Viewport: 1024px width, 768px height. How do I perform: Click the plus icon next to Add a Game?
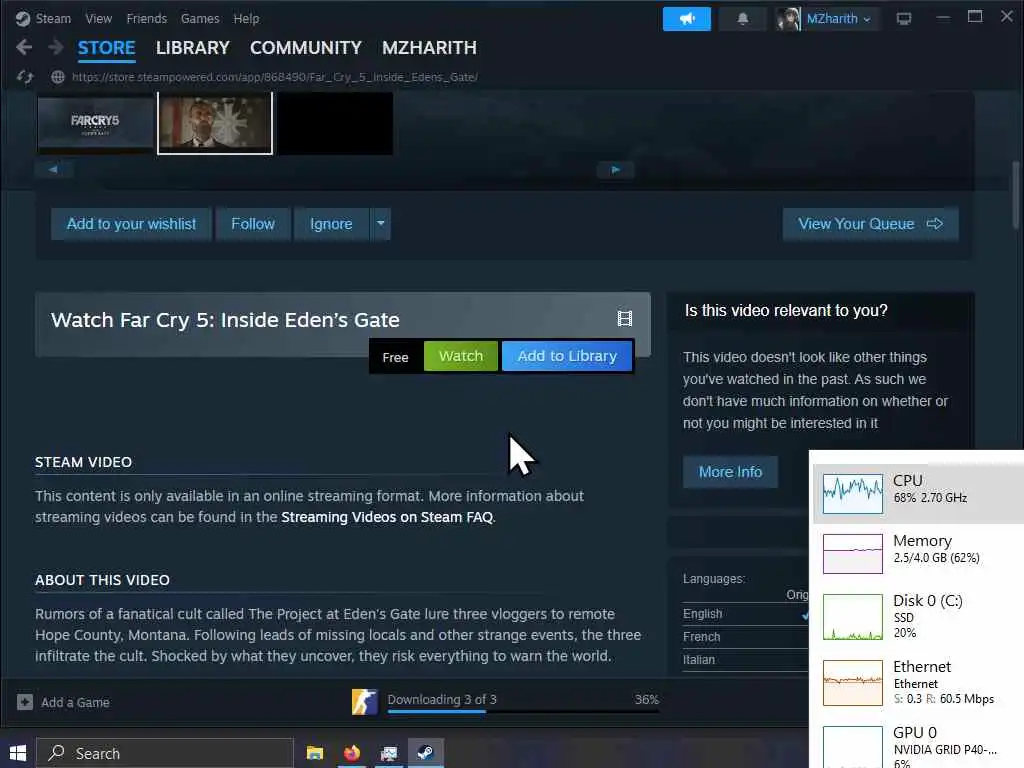point(25,702)
